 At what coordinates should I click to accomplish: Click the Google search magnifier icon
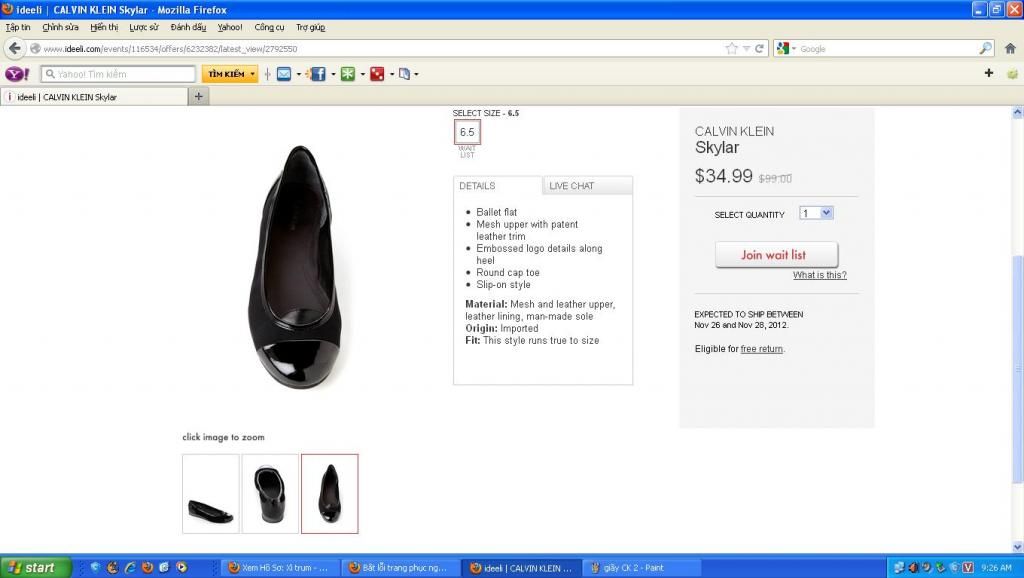985,48
